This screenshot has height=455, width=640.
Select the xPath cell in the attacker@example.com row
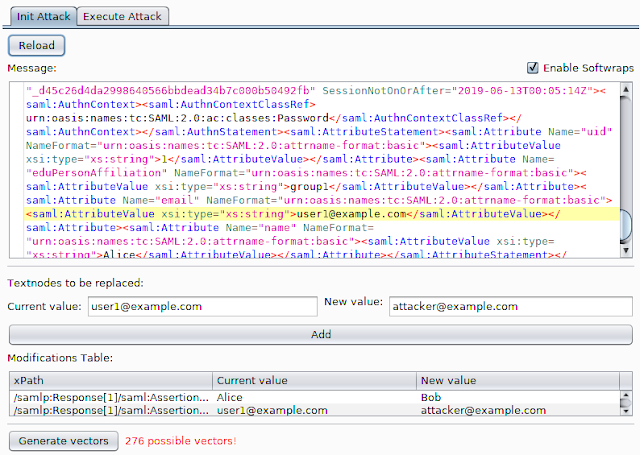click(111, 410)
